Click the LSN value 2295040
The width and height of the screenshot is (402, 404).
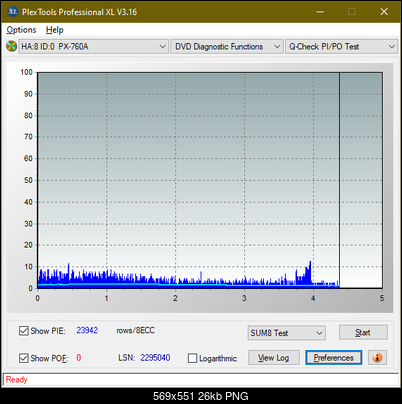pos(155,358)
